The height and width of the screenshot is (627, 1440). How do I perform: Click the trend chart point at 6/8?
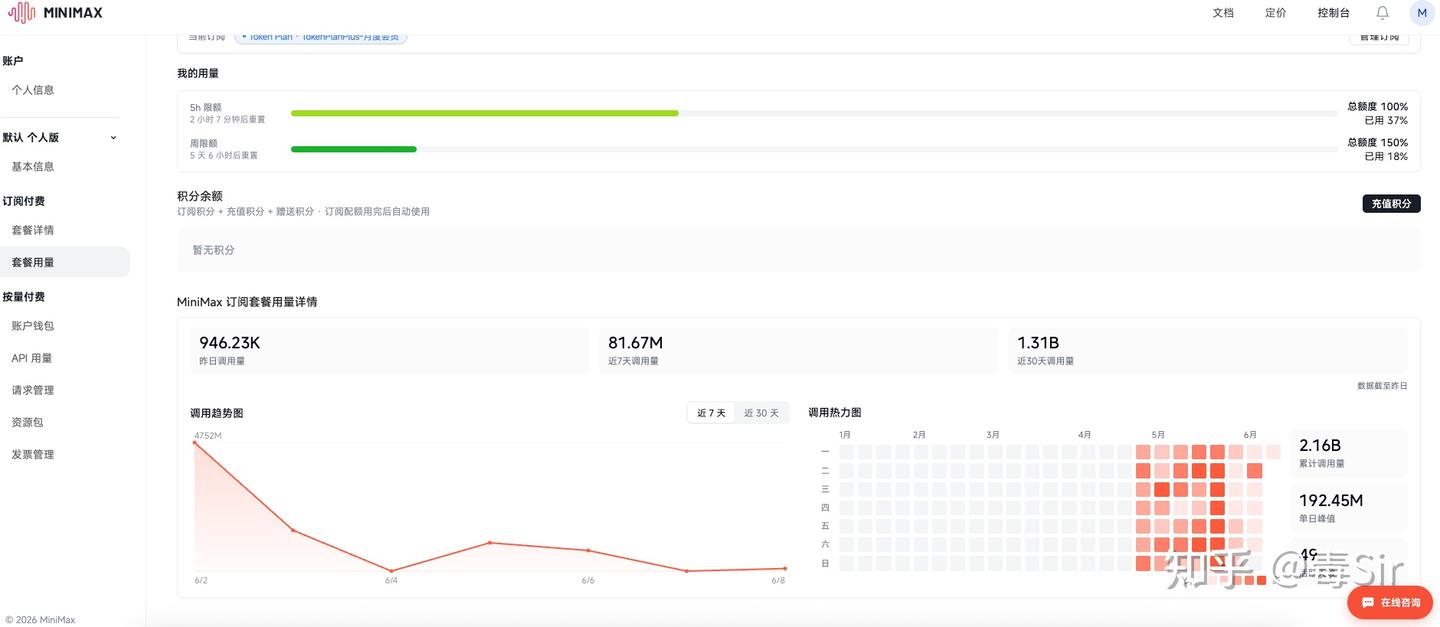pyautogui.click(x=785, y=568)
